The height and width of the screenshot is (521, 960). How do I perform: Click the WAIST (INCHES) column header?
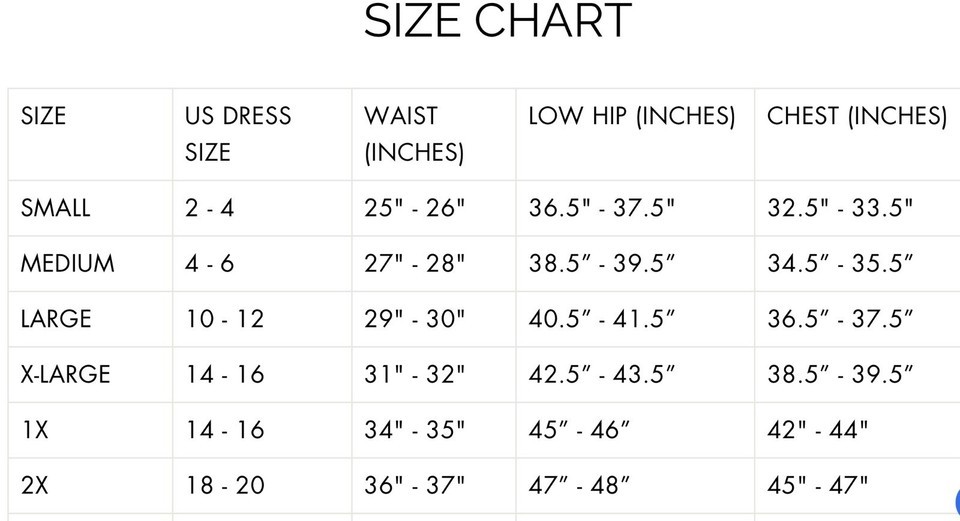(414, 134)
